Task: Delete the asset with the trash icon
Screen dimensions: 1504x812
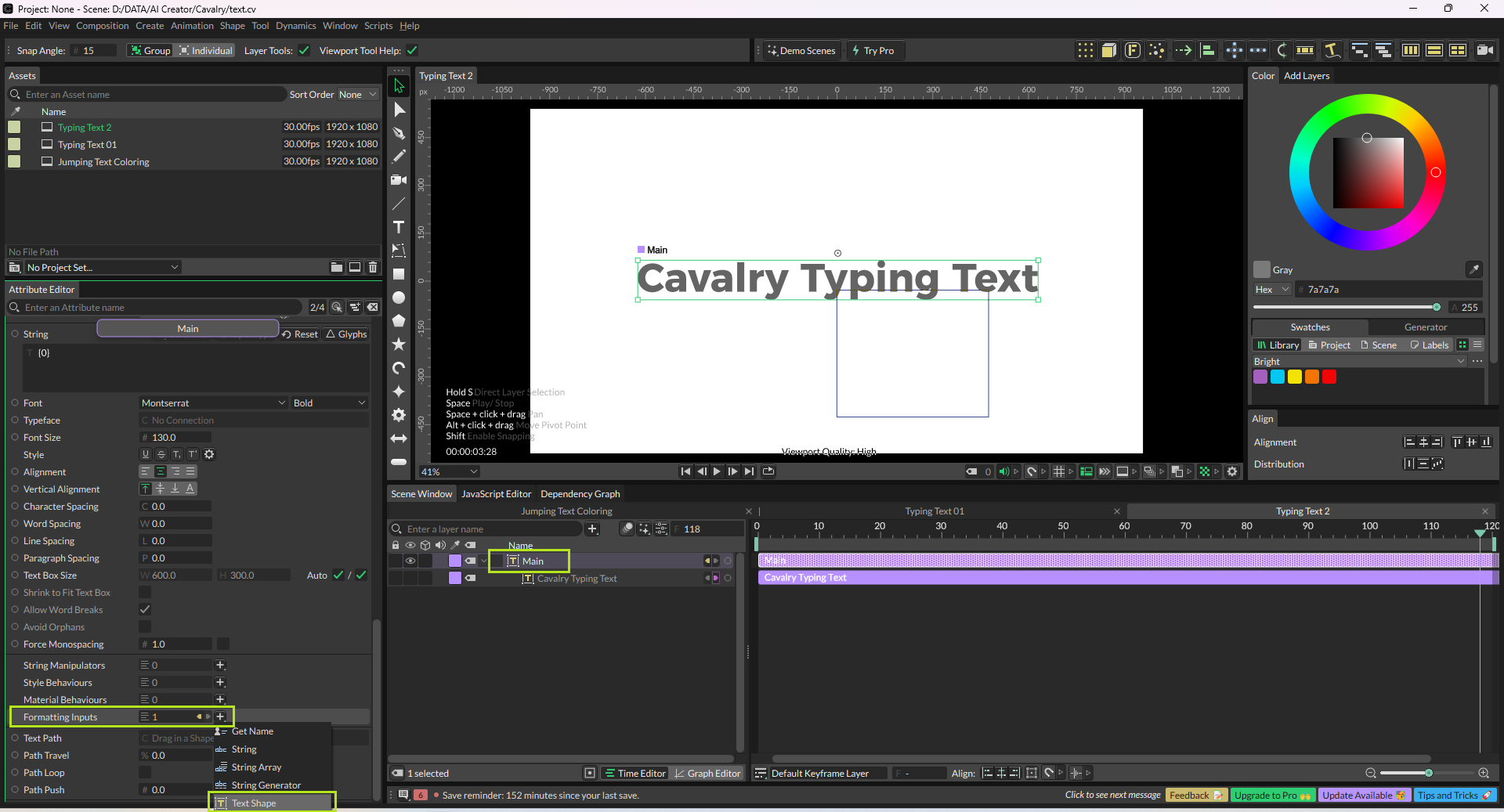Action: [373, 267]
